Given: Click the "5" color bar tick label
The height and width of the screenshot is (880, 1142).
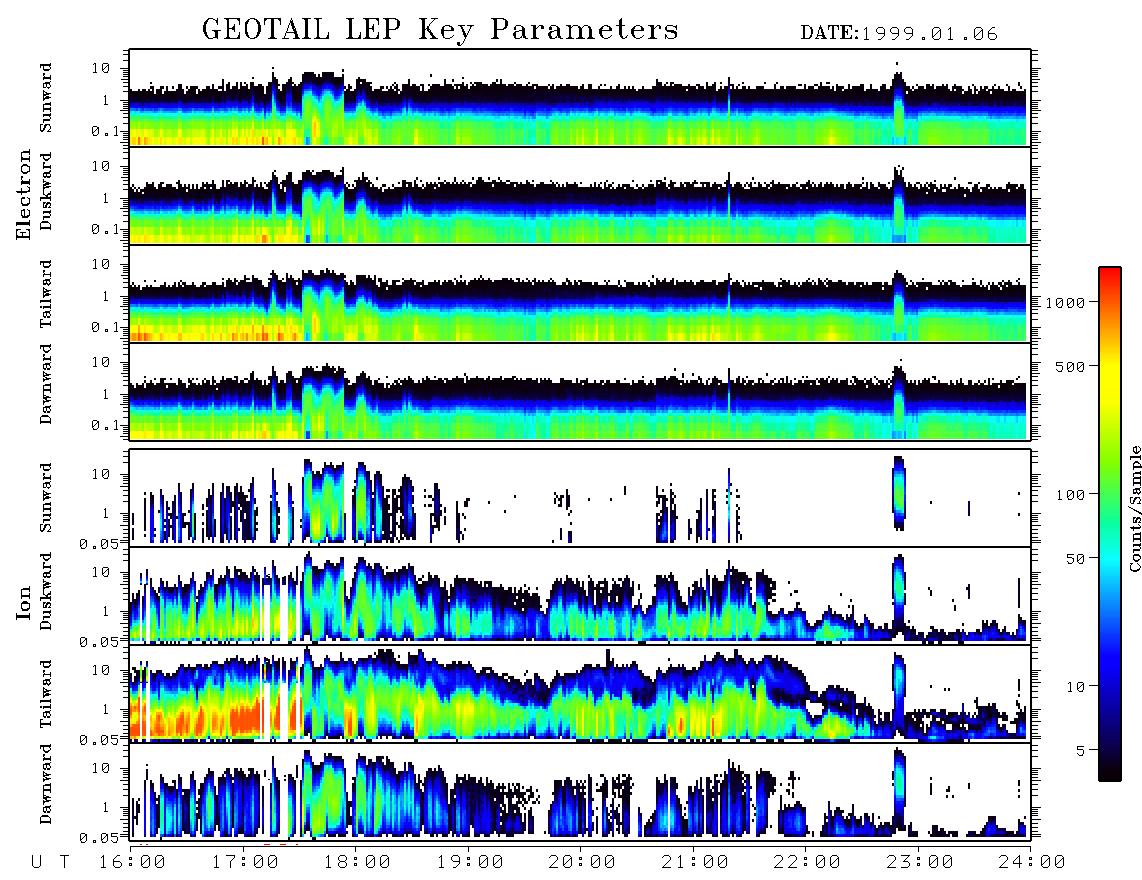Looking at the screenshot, I should pos(1080,751).
